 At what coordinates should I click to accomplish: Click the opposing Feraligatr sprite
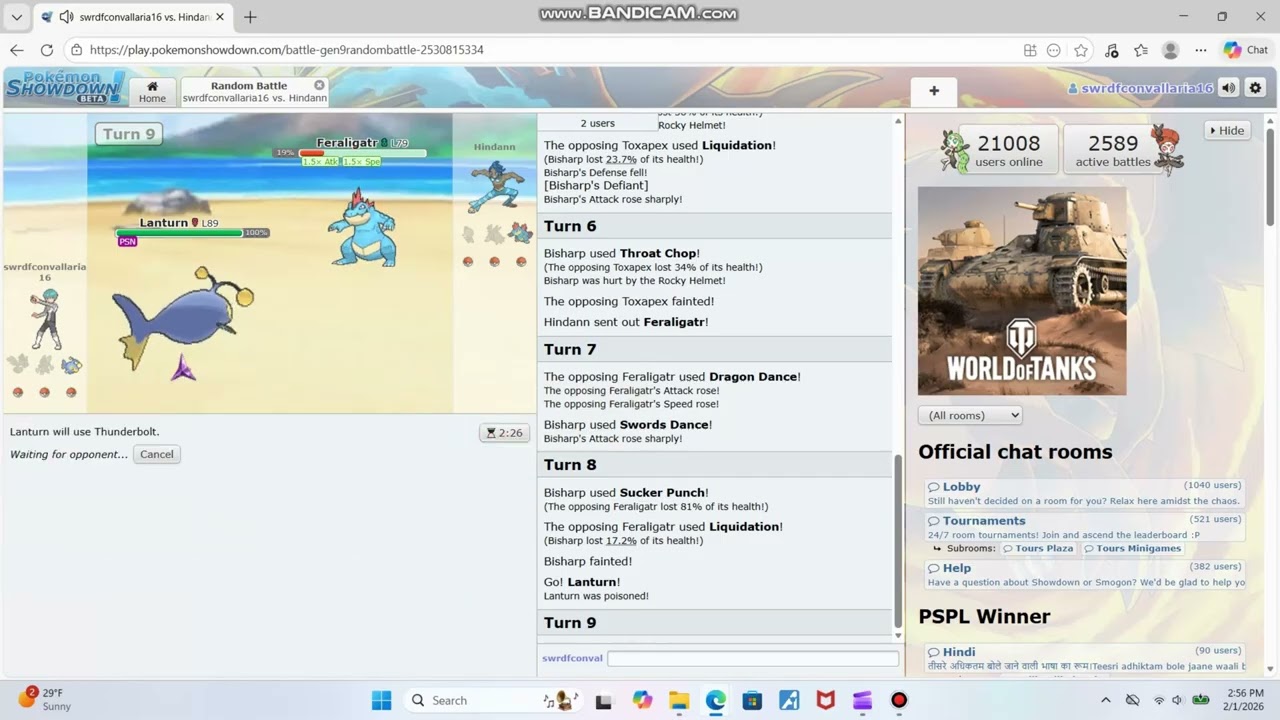point(362,228)
